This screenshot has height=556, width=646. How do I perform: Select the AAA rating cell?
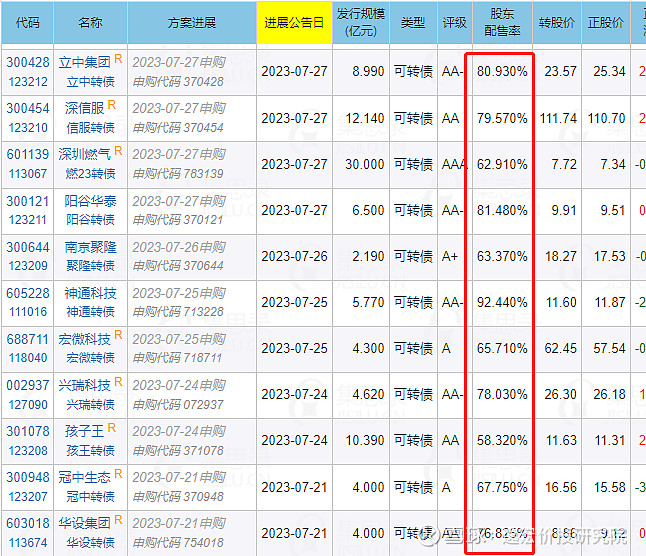(454, 164)
